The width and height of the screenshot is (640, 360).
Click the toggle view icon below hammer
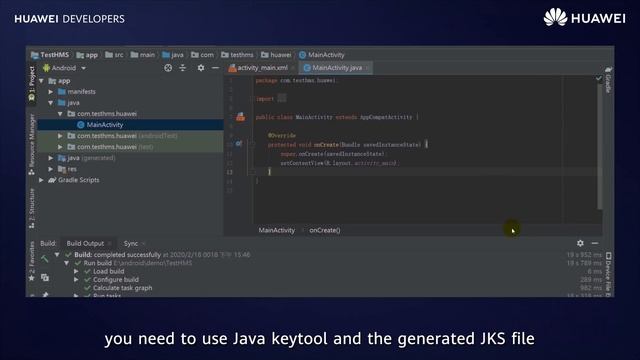[x=45, y=278]
